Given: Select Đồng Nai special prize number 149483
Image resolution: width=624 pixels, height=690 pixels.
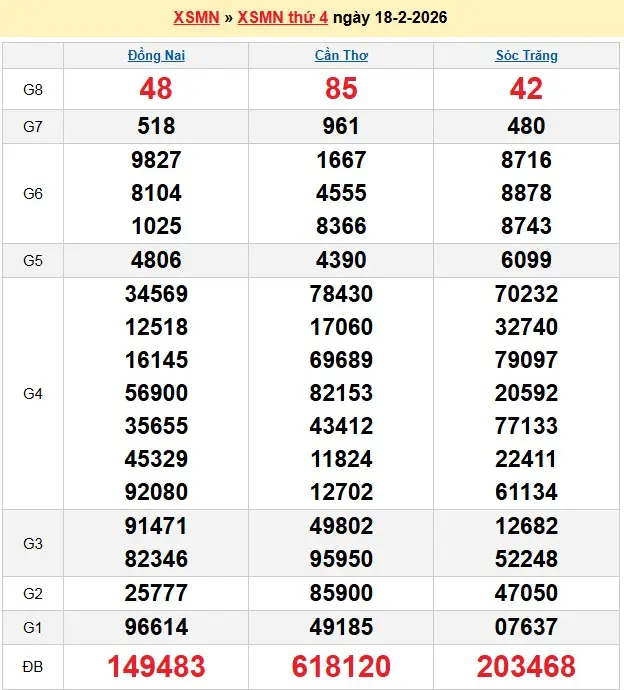Looking at the screenshot, I should pos(156,666).
